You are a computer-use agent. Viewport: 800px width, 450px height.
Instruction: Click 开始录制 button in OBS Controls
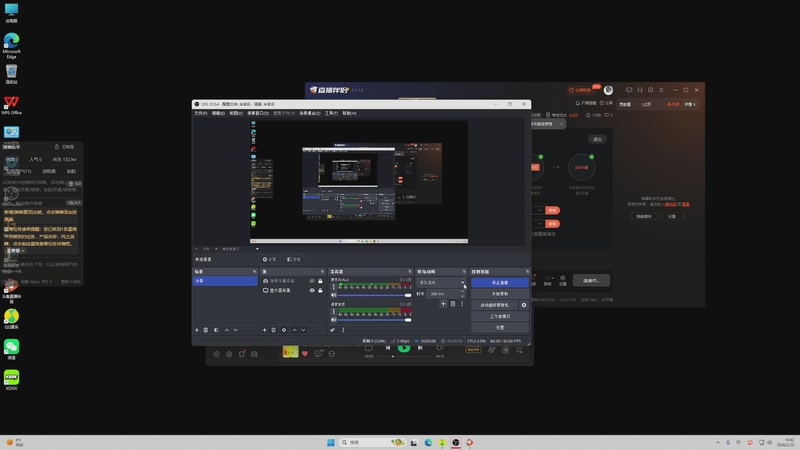(500, 294)
